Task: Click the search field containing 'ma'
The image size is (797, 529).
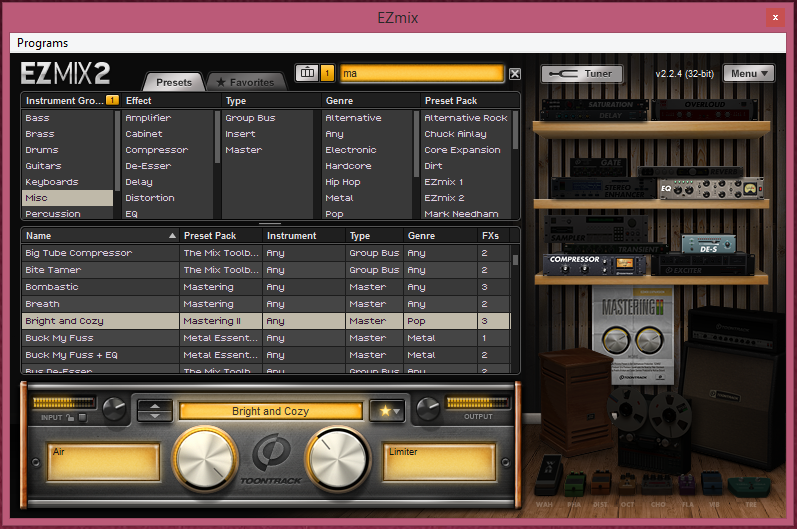Action: [x=421, y=73]
